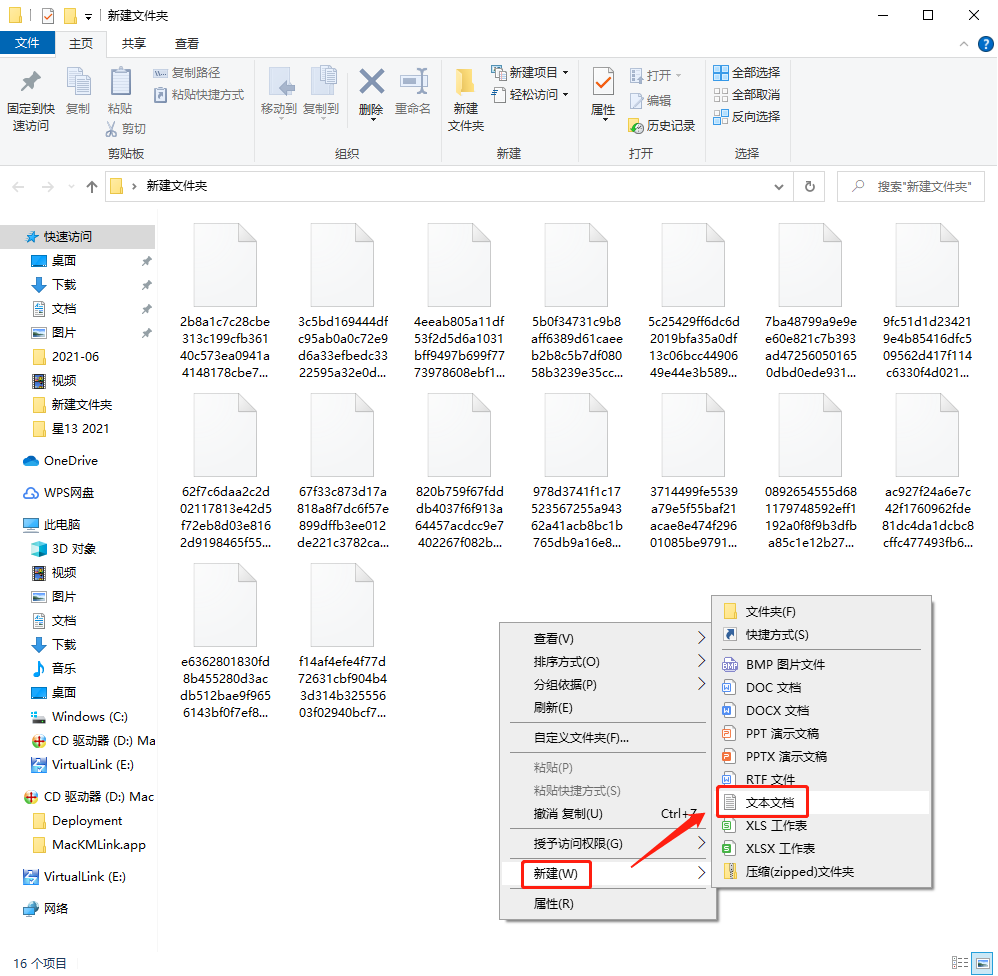The width and height of the screenshot is (998, 976).
Task: Create new XLSX 工作表
Action: pos(822,849)
